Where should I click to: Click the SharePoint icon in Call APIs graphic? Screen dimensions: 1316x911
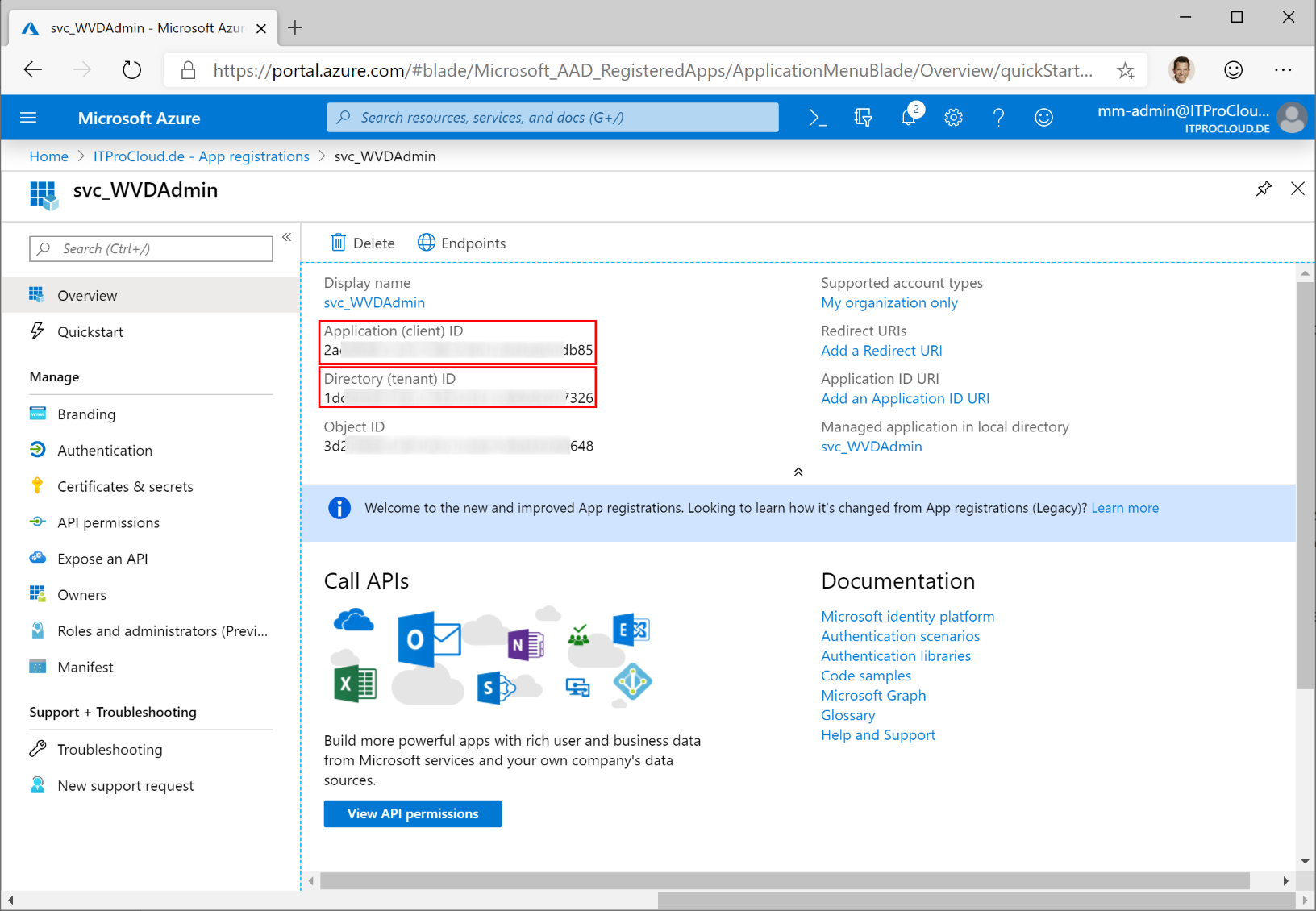496,688
